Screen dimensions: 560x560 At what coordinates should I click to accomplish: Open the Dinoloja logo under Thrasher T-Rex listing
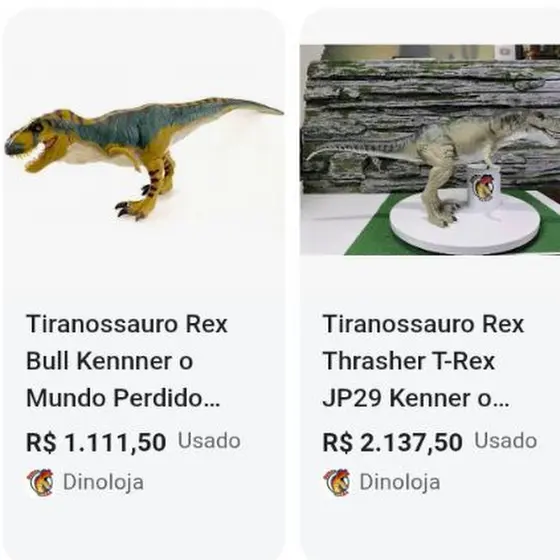coord(337,482)
